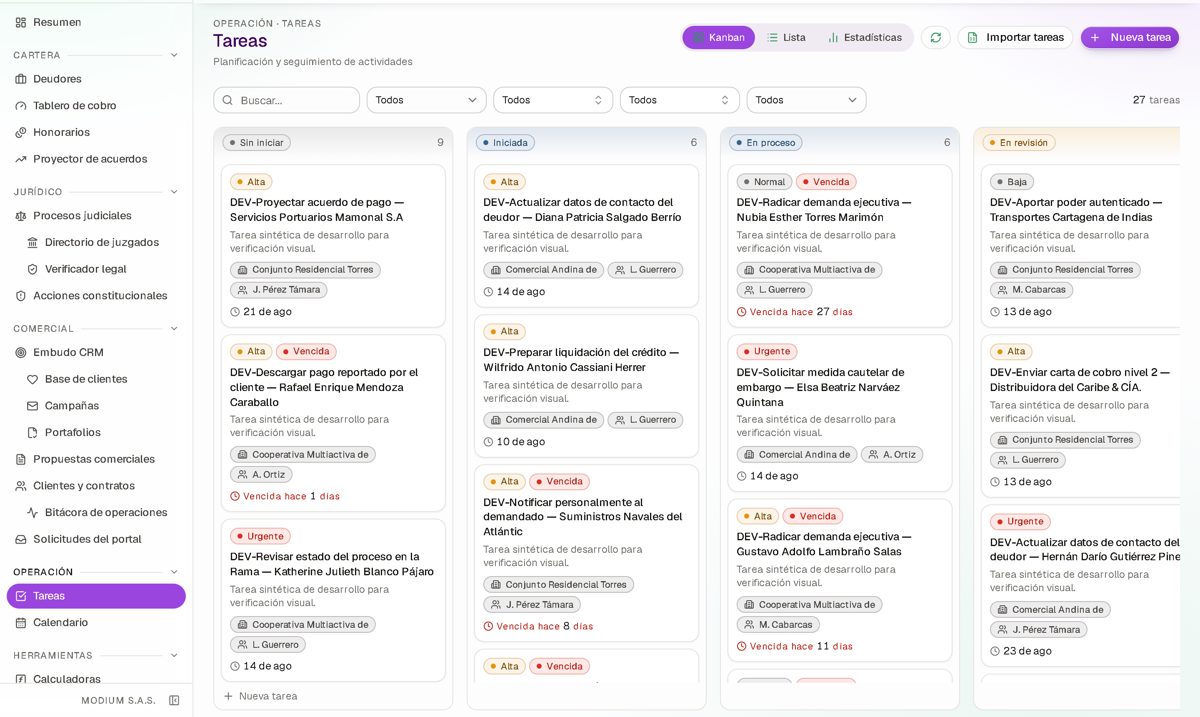Click the refresh tasks icon button
Viewport: 1200px width, 717px height.
click(x=935, y=37)
